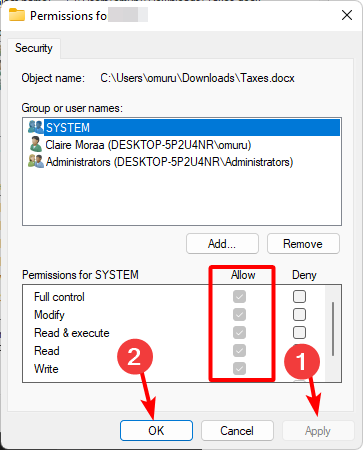Click the Claire Moraa user icon

click(36, 144)
